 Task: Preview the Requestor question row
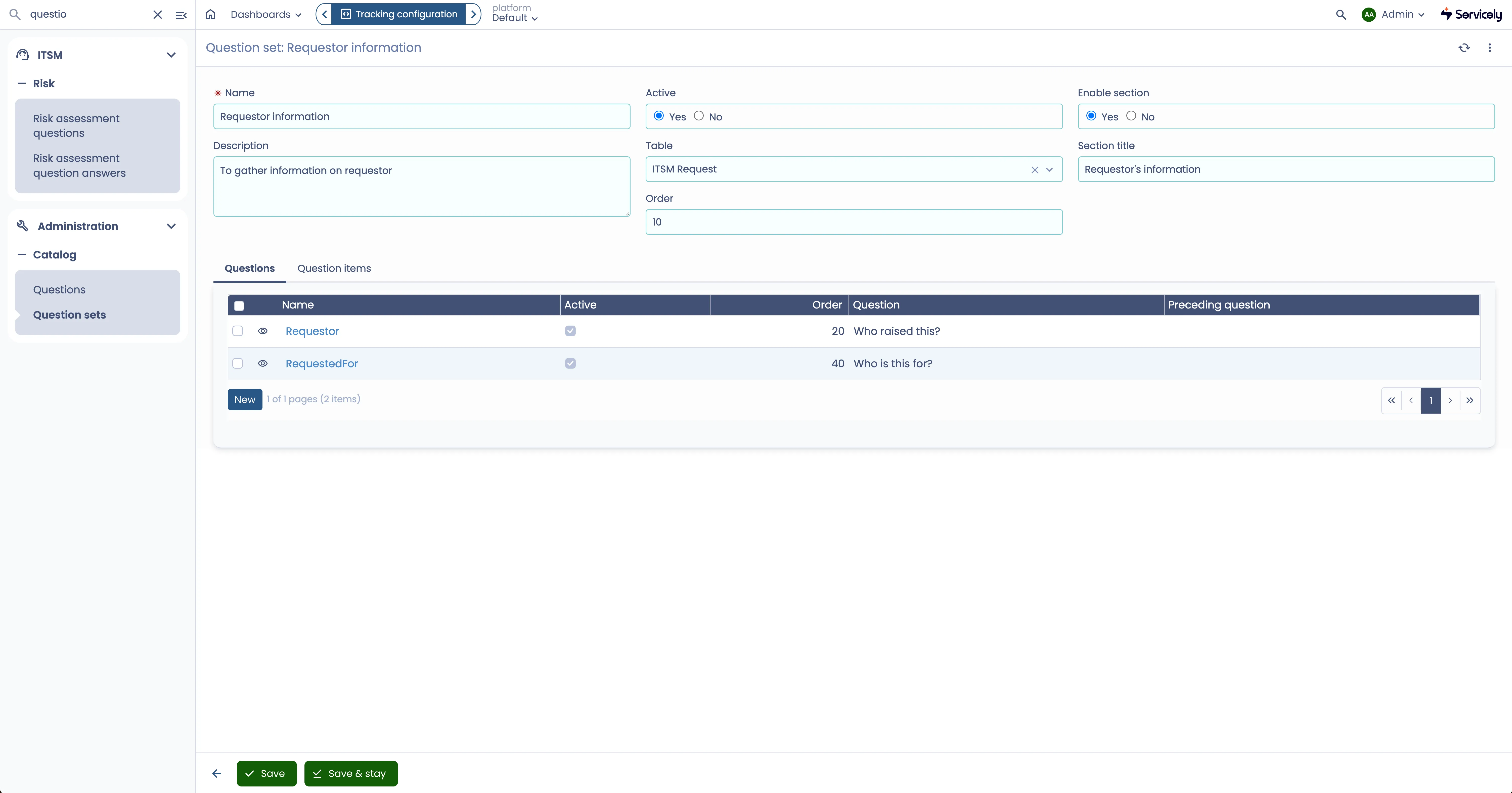coord(263,331)
